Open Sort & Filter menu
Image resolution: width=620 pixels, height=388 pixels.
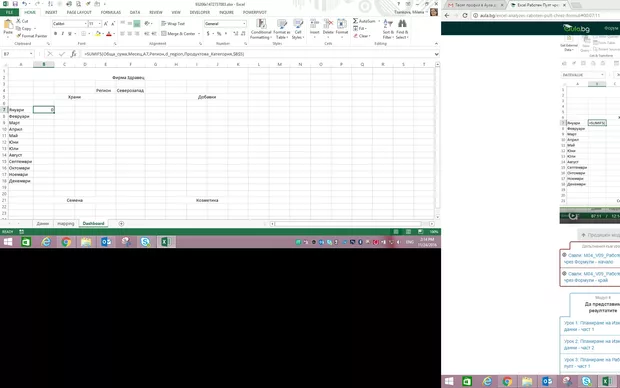[x=388, y=29]
